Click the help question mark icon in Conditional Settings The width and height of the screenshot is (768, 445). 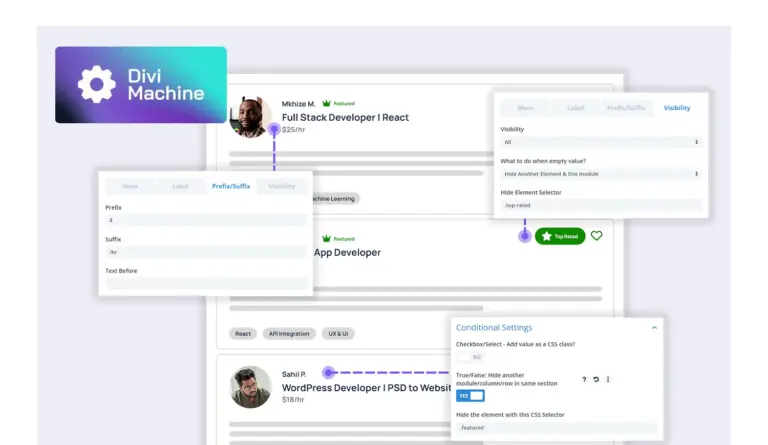click(584, 379)
